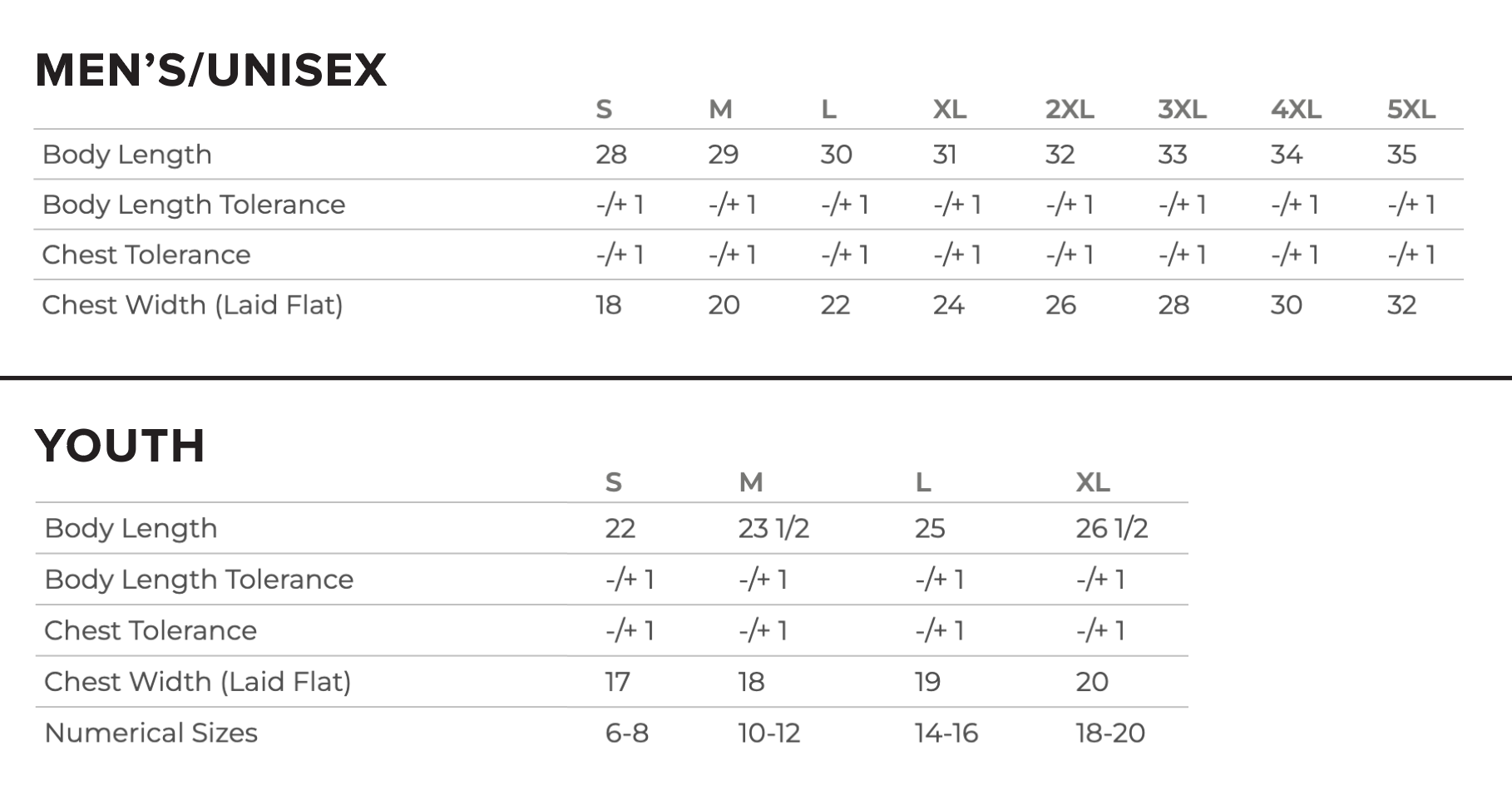
Task: Click the YOUTH heading
Action: [x=120, y=446]
